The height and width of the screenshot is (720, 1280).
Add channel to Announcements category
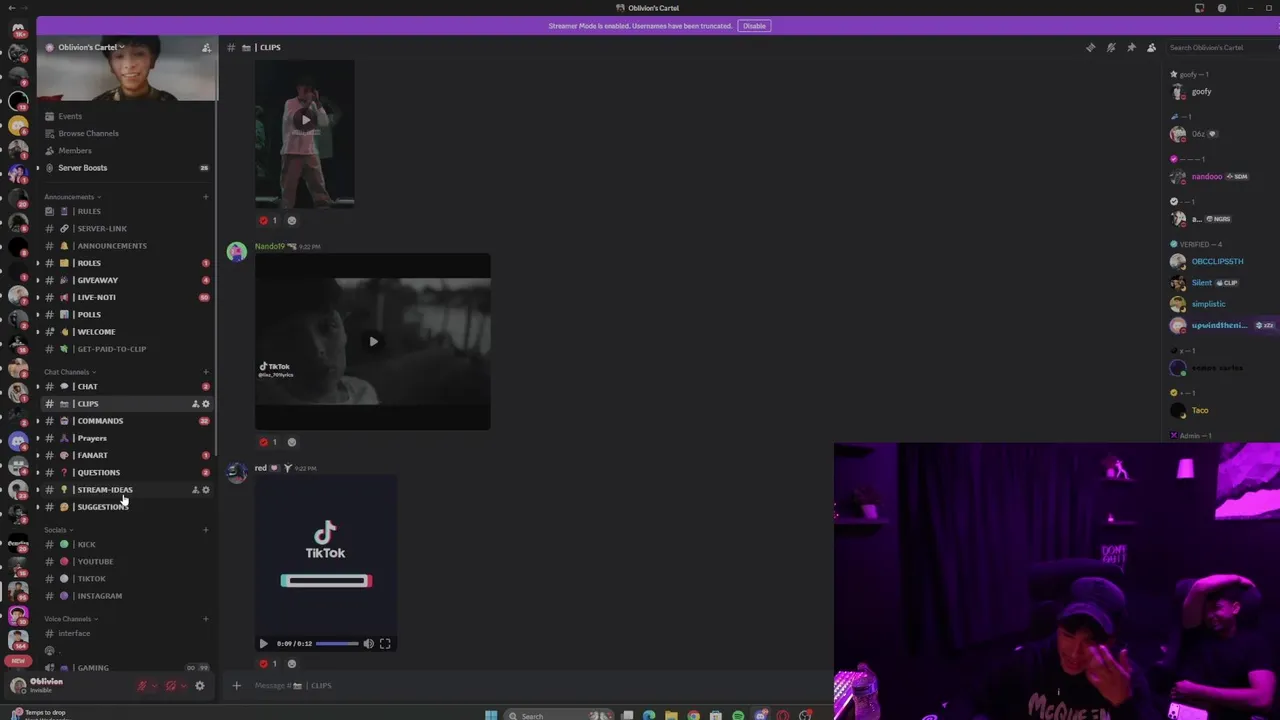206,197
